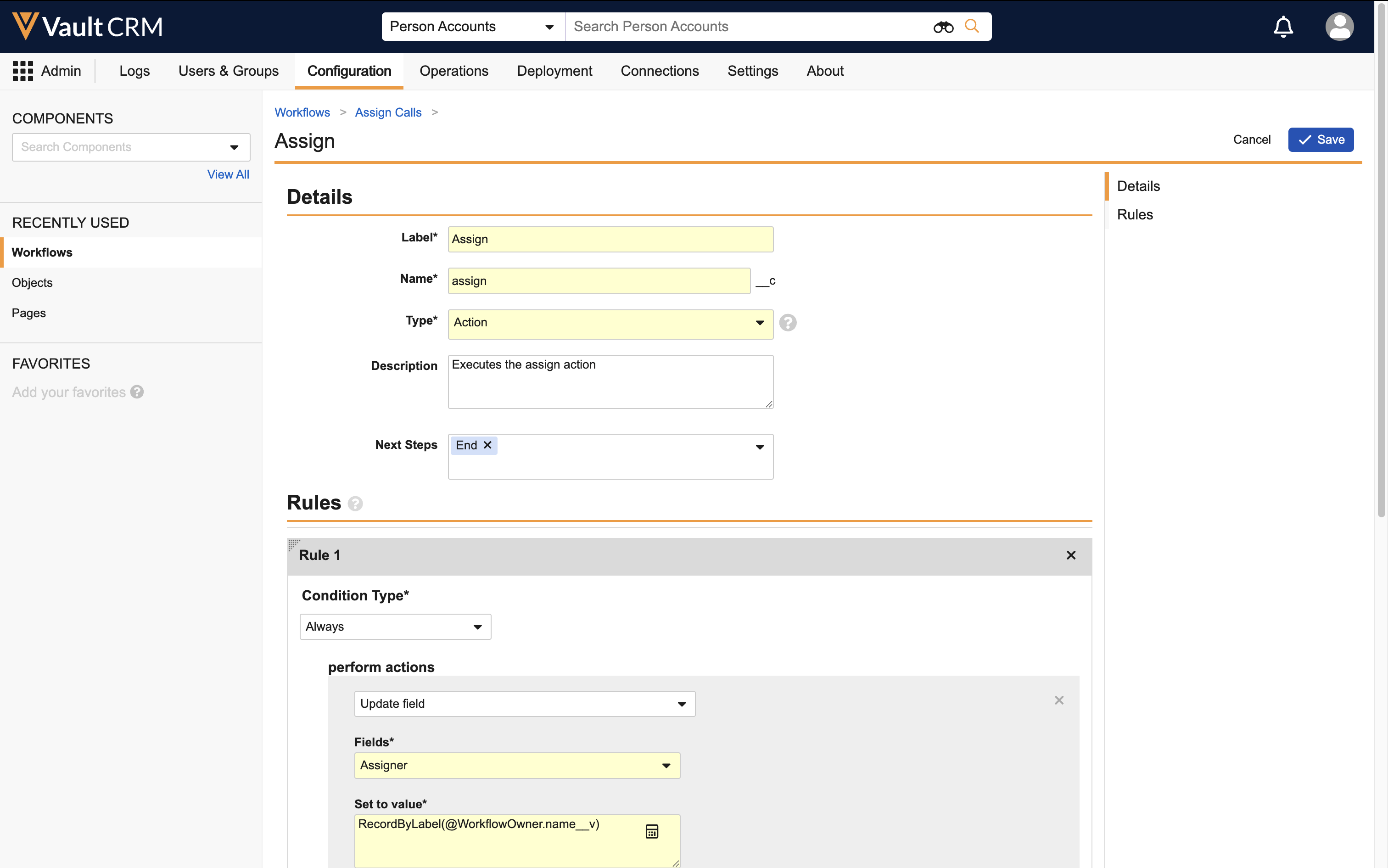Open the Type Action dropdown
Image resolution: width=1388 pixels, height=868 pixels.
pos(610,323)
